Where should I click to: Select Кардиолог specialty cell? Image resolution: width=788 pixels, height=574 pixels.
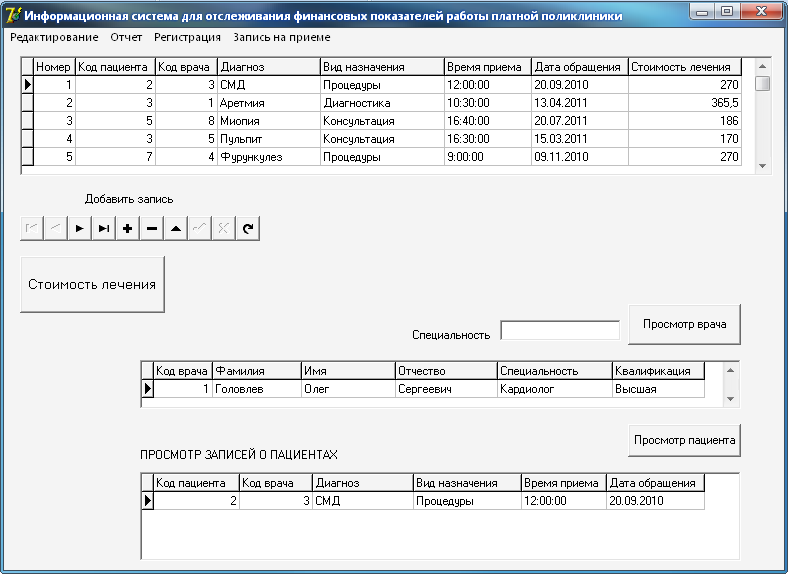[554, 389]
